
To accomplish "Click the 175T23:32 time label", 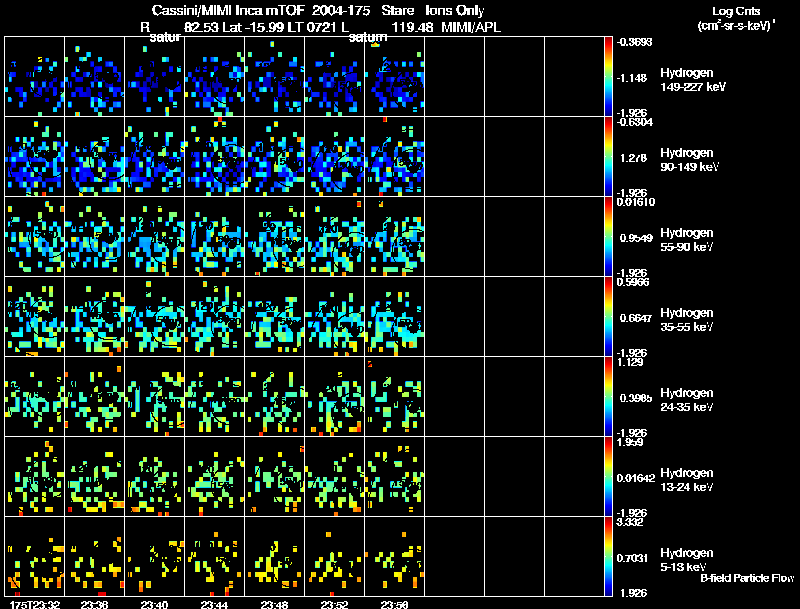I will pyautogui.click(x=35, y=604).
